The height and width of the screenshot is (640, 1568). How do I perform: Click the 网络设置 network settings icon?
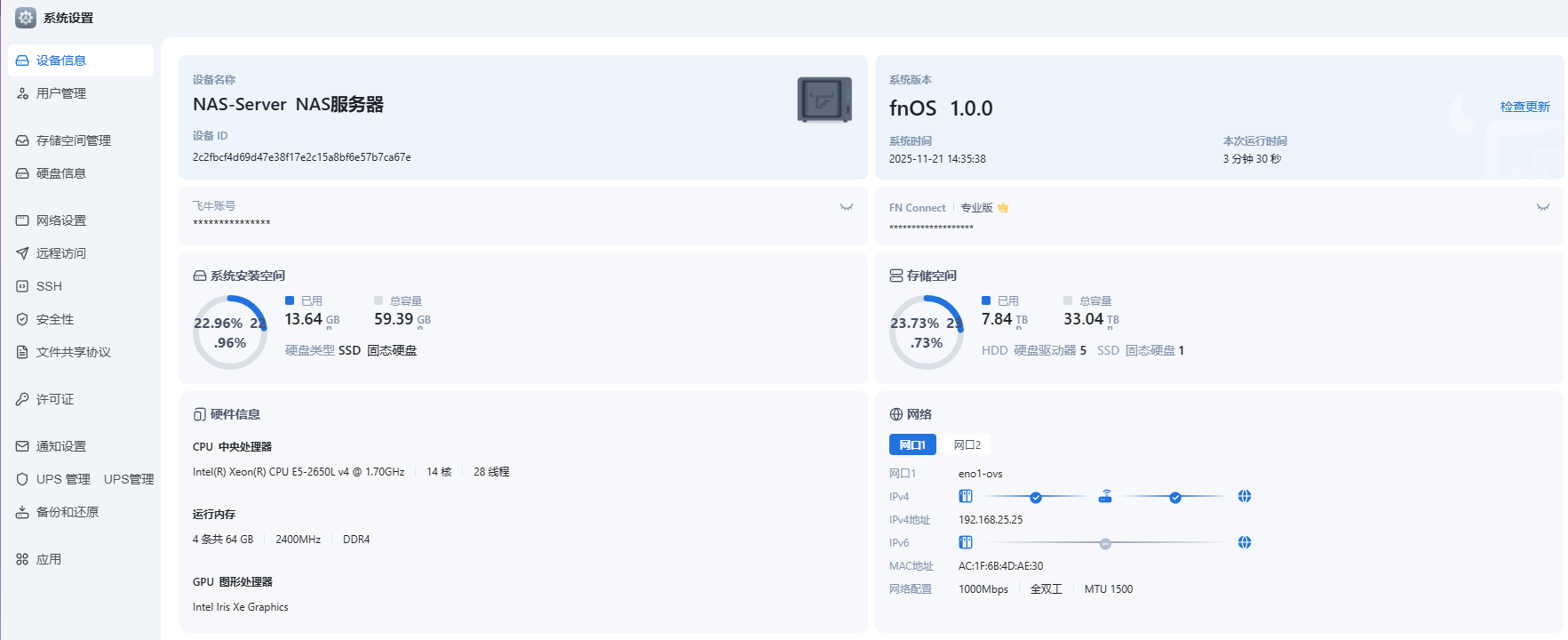(22, 220)
